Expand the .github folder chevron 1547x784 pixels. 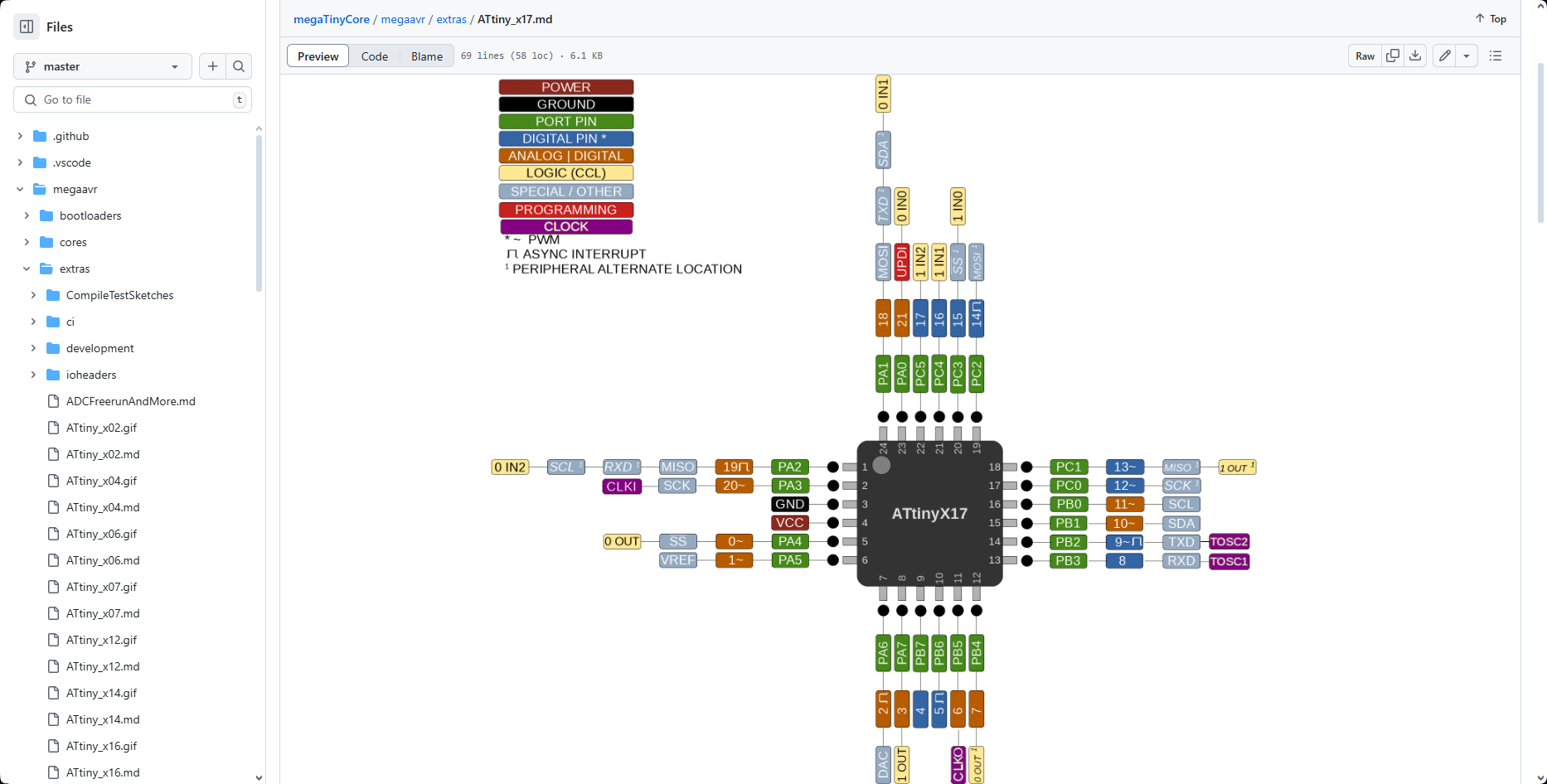click(20, 136)
